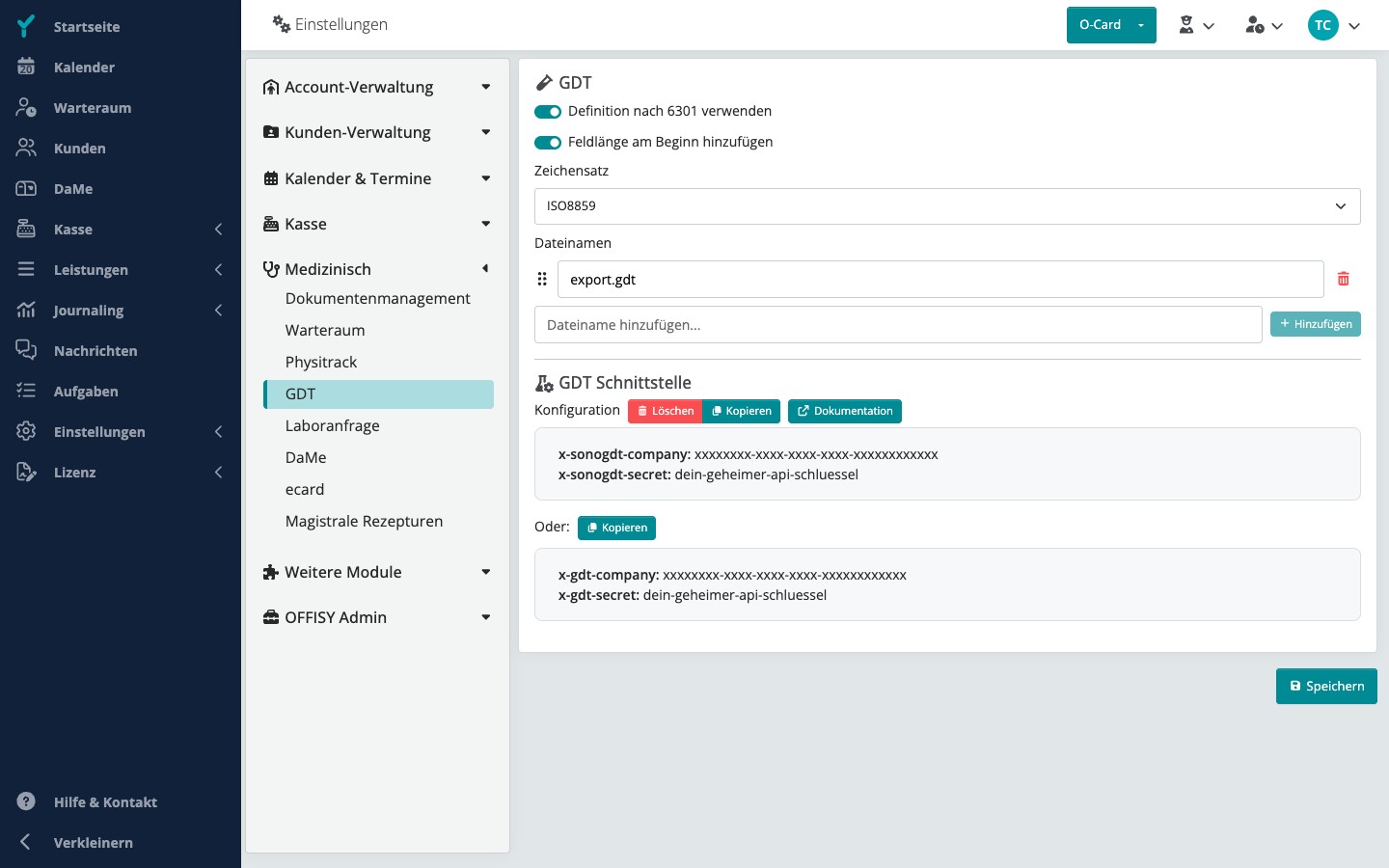Open the O-Card dropdown arrow
The height and width of the screenshot is (868, 1389).
pos(1141,25)
